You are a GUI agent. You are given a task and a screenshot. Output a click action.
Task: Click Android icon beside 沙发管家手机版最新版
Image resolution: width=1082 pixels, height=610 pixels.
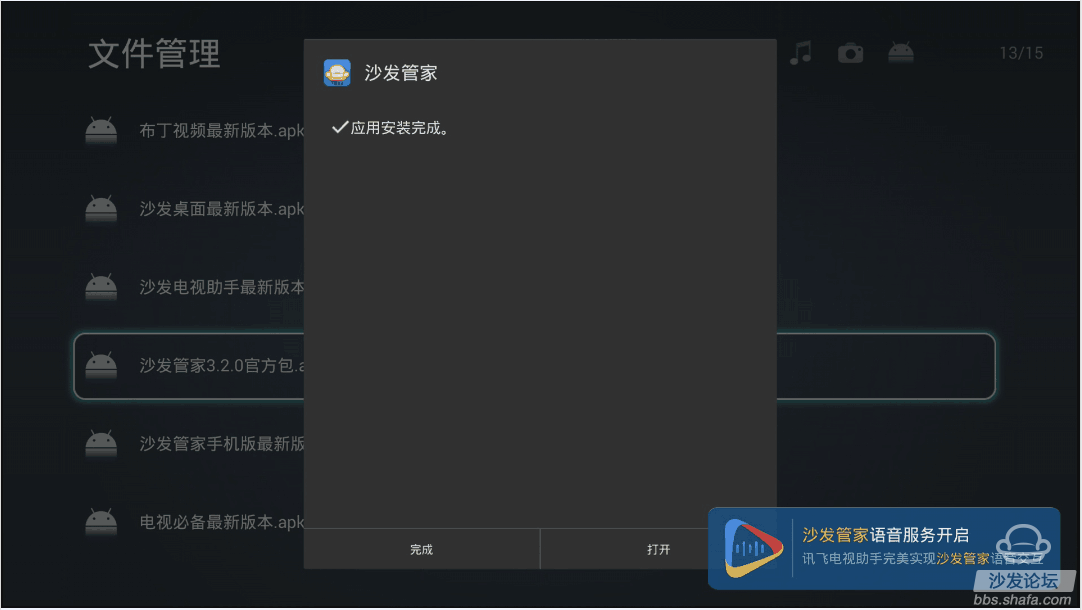[x=101, y=444]
